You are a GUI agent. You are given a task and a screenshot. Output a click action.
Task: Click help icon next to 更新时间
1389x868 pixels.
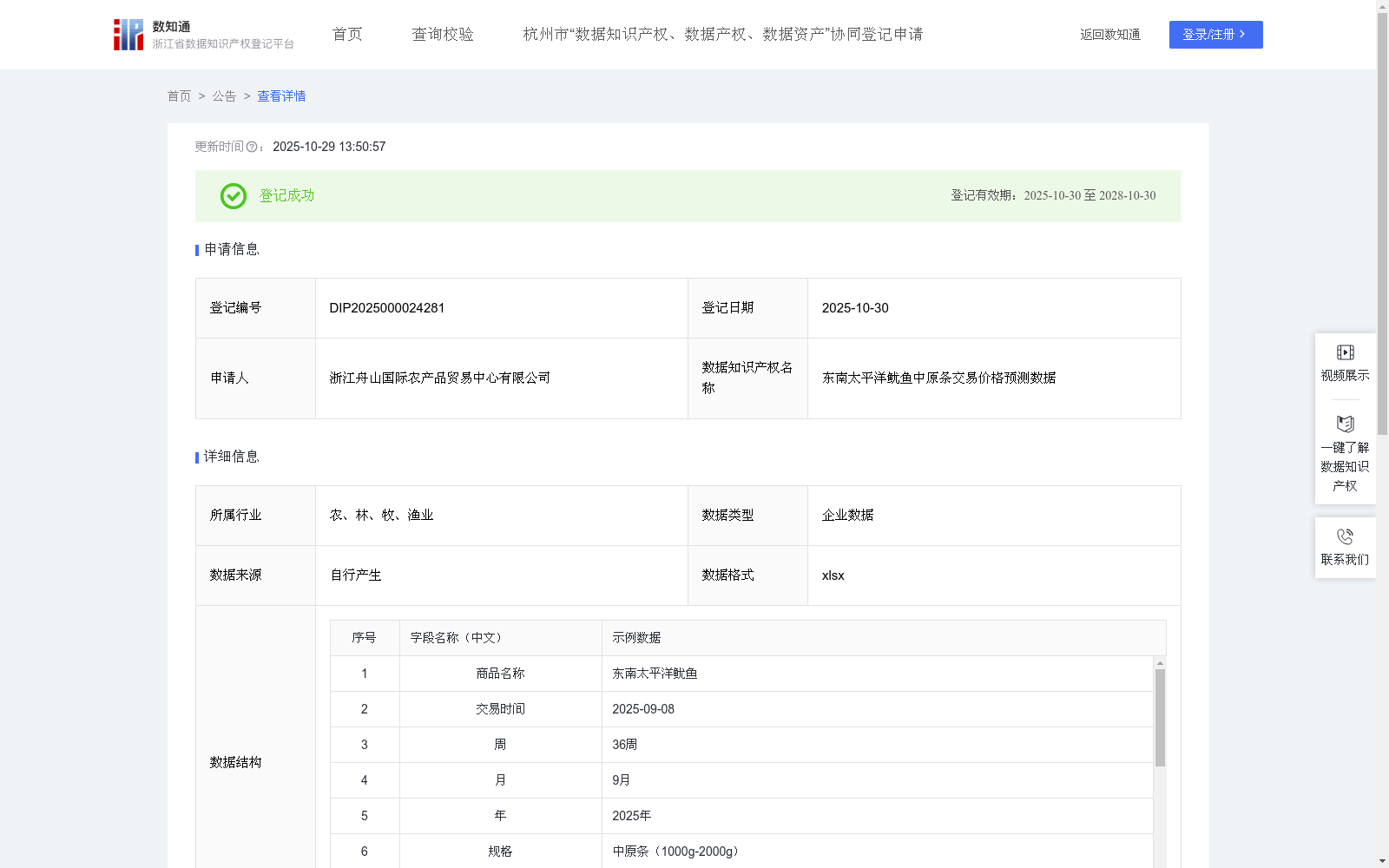252,148
